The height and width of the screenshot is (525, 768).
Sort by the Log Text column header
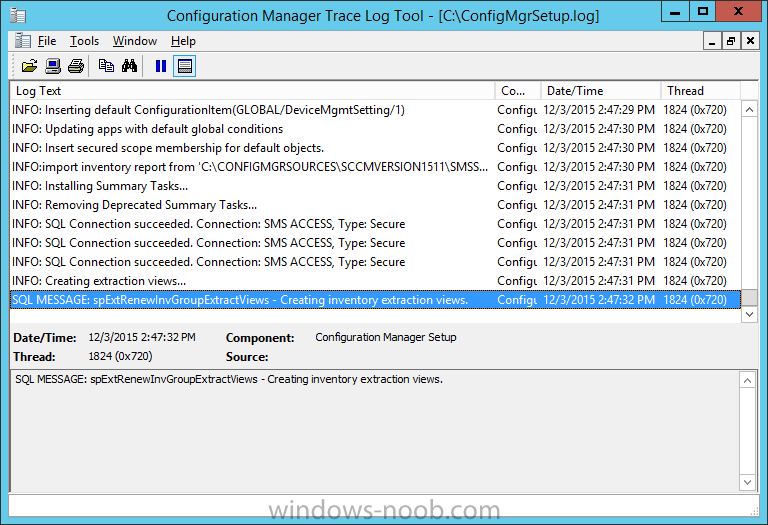coord(252,91)
